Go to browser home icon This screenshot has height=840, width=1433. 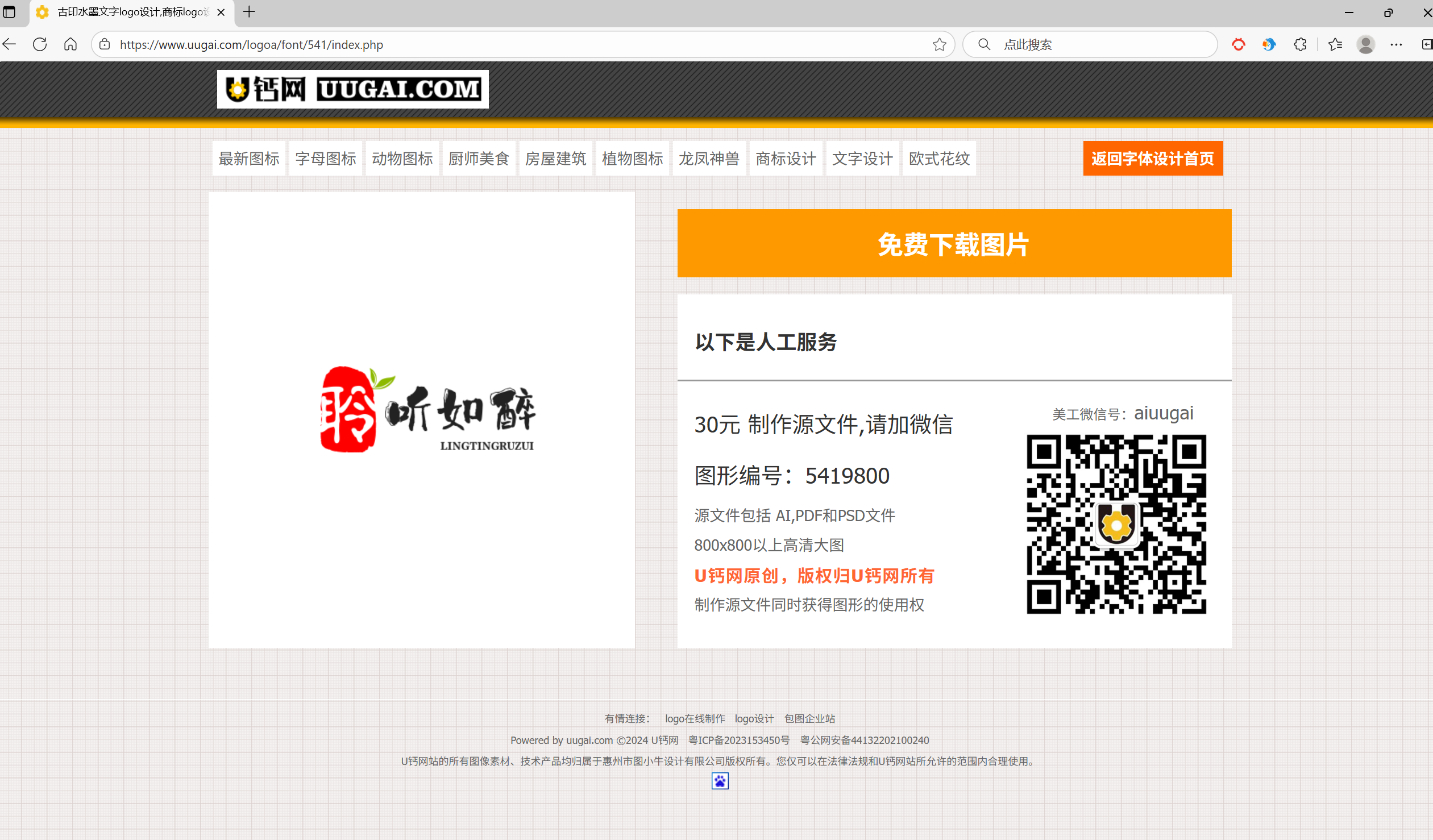70,44
